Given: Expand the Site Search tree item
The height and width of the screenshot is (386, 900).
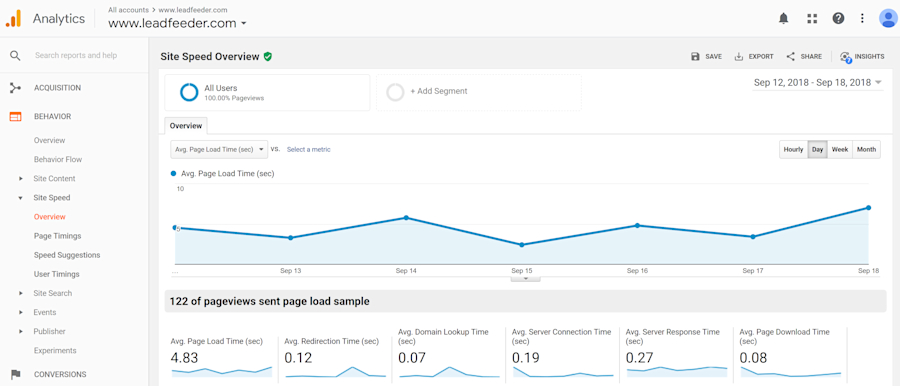Looking at the screenshot, I should click(21, 294).
